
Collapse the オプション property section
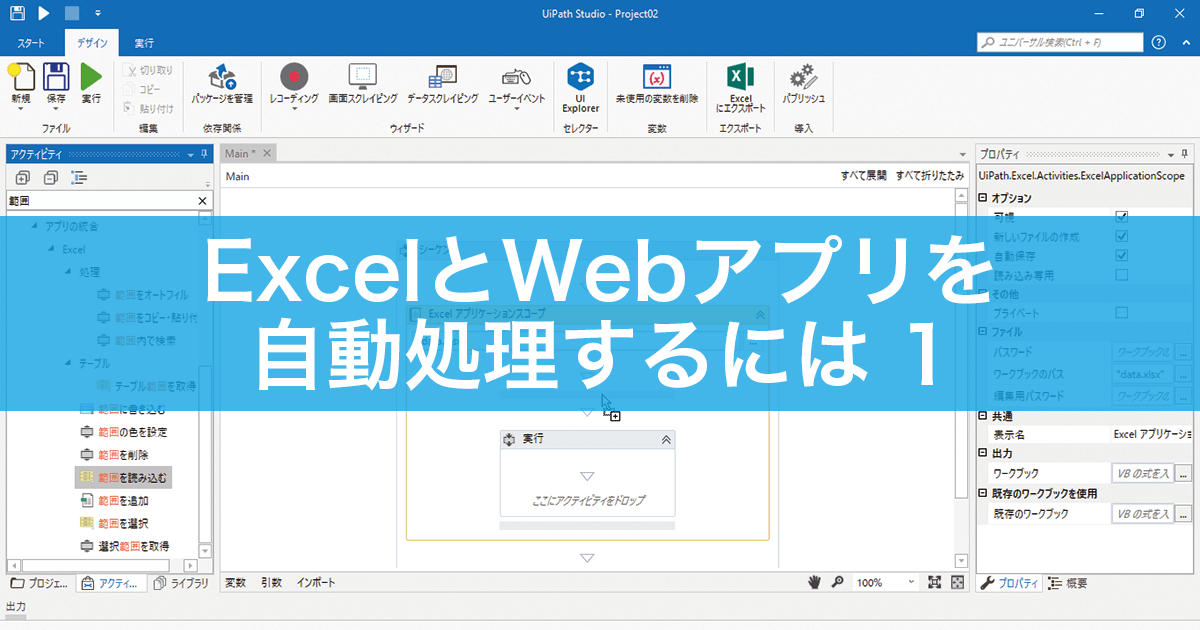[983, 198]
